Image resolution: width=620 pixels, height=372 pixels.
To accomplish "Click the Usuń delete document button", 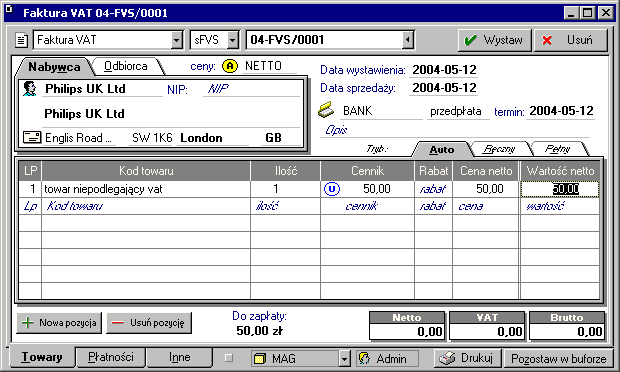I will click(571, 40).
